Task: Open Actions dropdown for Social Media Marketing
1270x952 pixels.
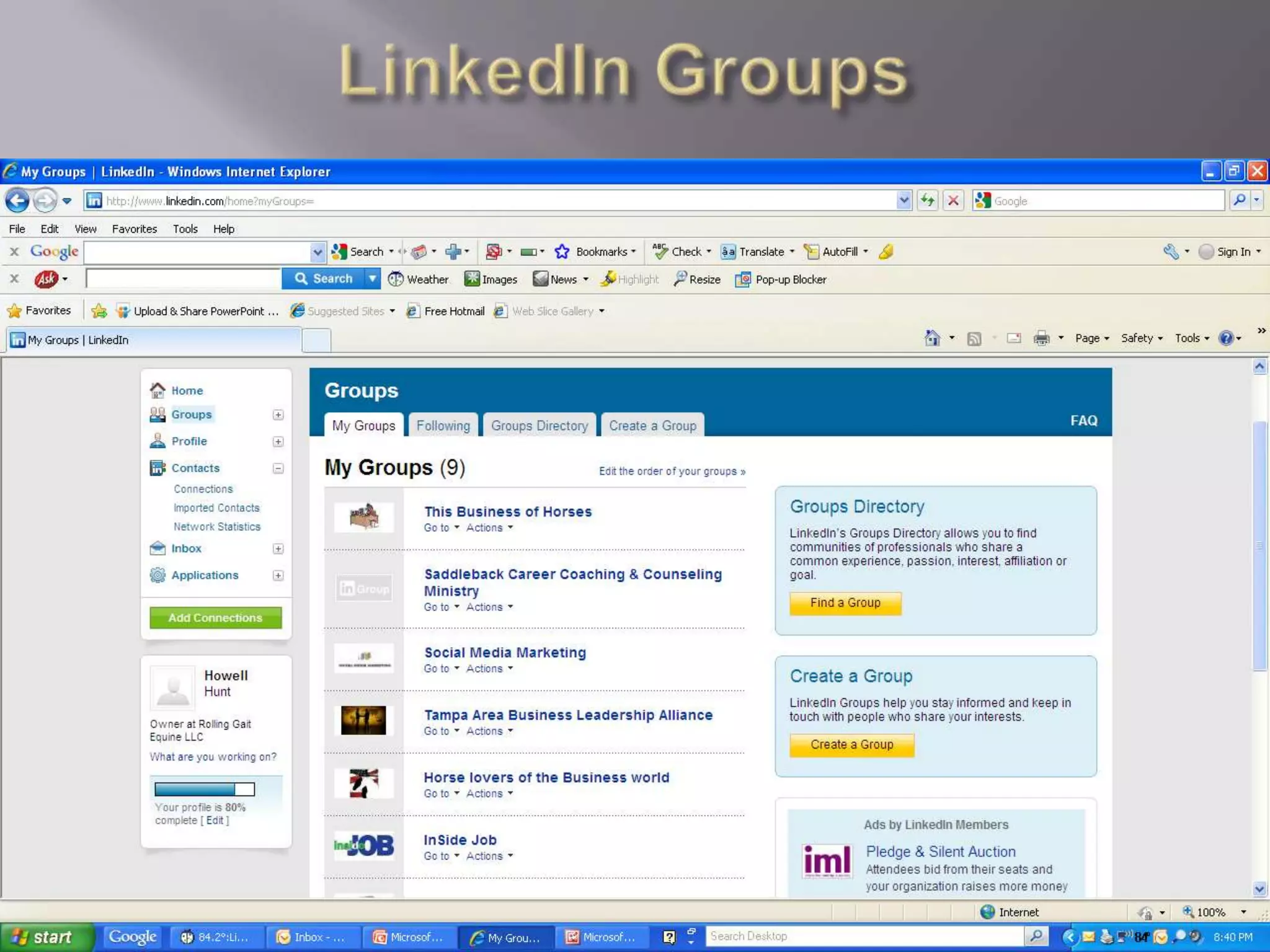Action: tap(490, 668)
